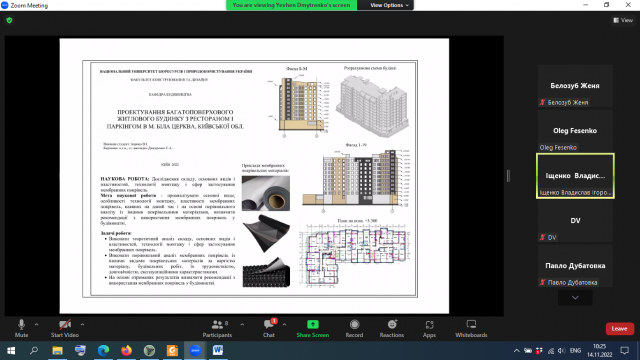Show more participants with down chevron
The width and height of the screenshot is (640, 360).
point(575,298)
